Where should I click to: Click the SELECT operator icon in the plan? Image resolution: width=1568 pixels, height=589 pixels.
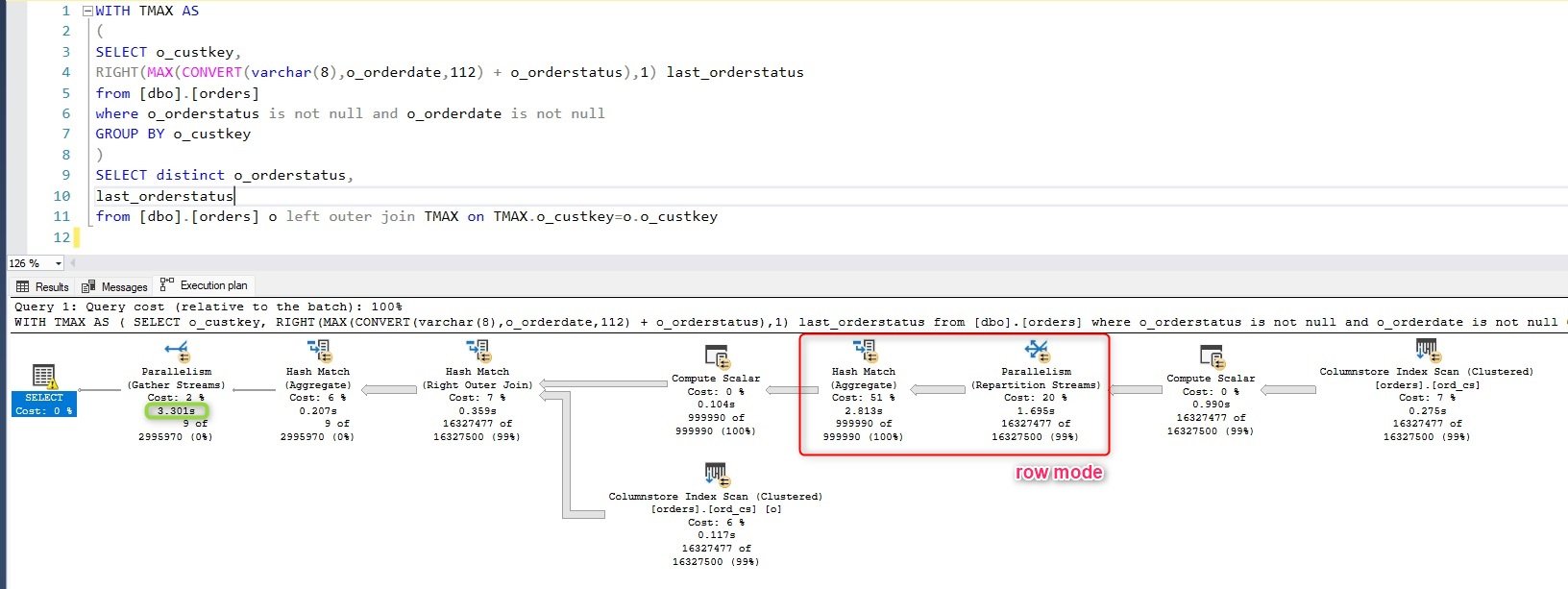coord(44,376)
